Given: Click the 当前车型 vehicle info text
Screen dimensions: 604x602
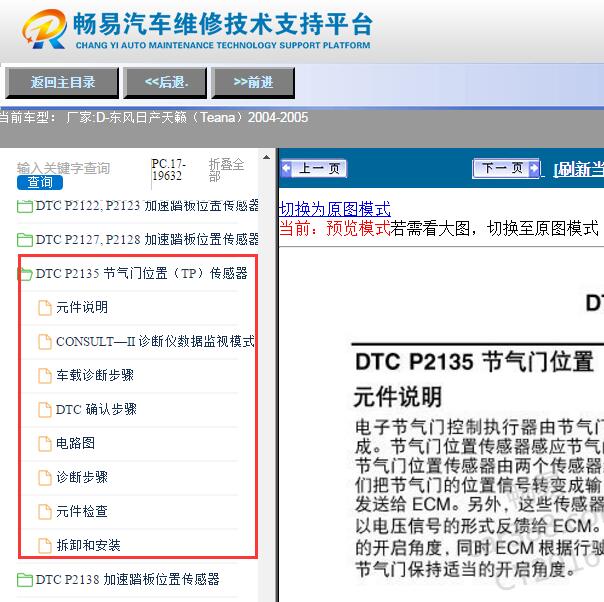Looking at the screenshot, I should (x=153, y=117).
